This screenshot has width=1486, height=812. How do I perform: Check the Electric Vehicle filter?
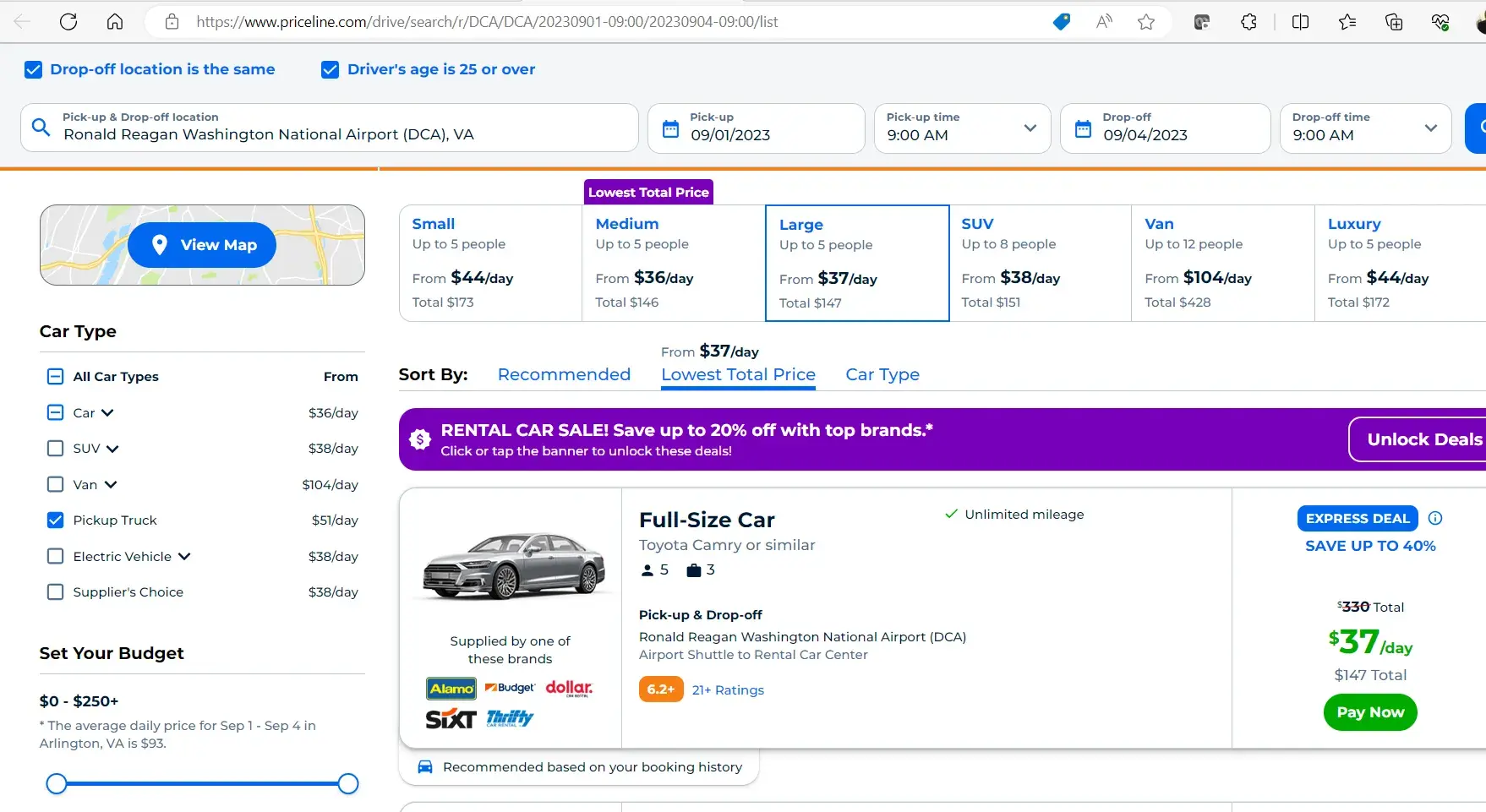(x=56, y=556)
